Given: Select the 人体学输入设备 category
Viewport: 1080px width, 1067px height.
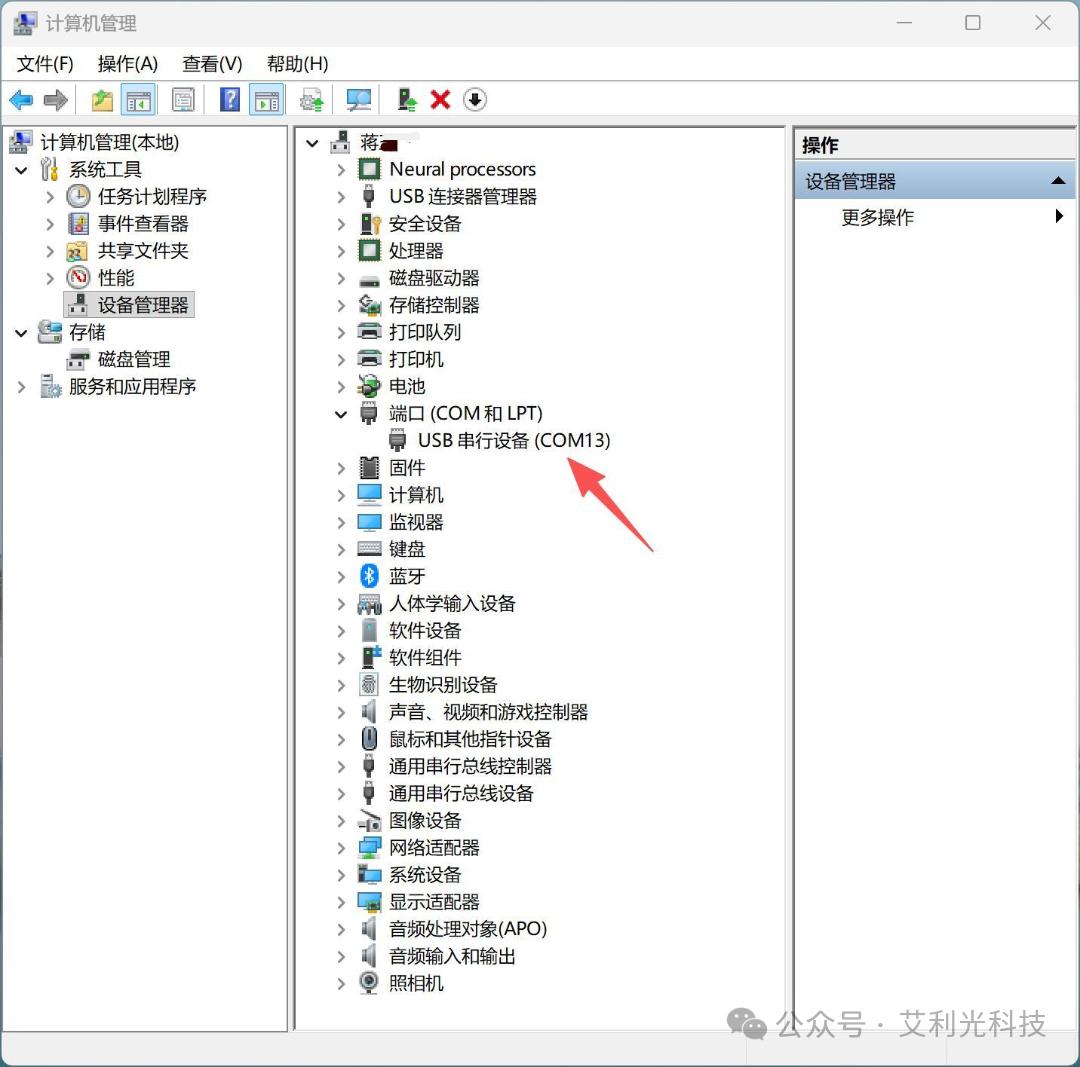Looking at the screenshot, I should tap(452, 603).
